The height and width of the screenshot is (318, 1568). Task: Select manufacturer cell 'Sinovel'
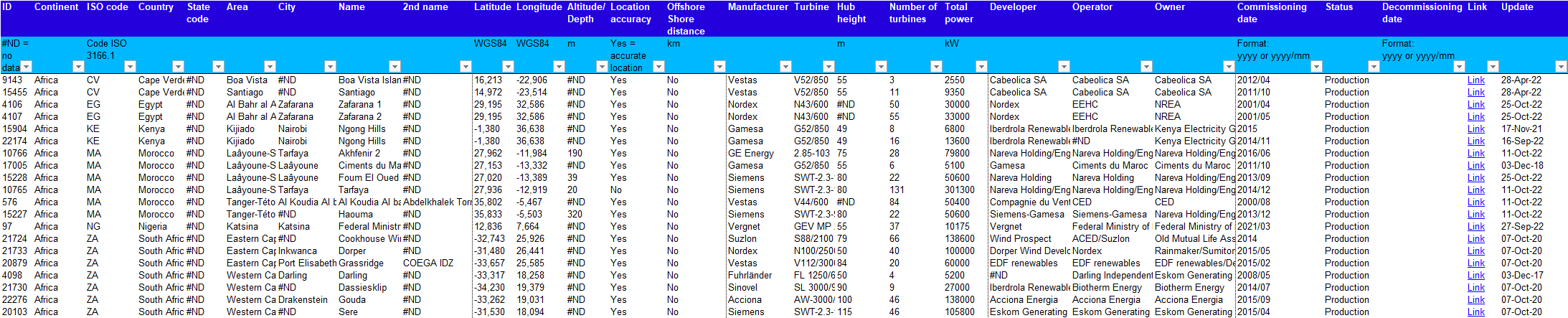tap(759, 287)
